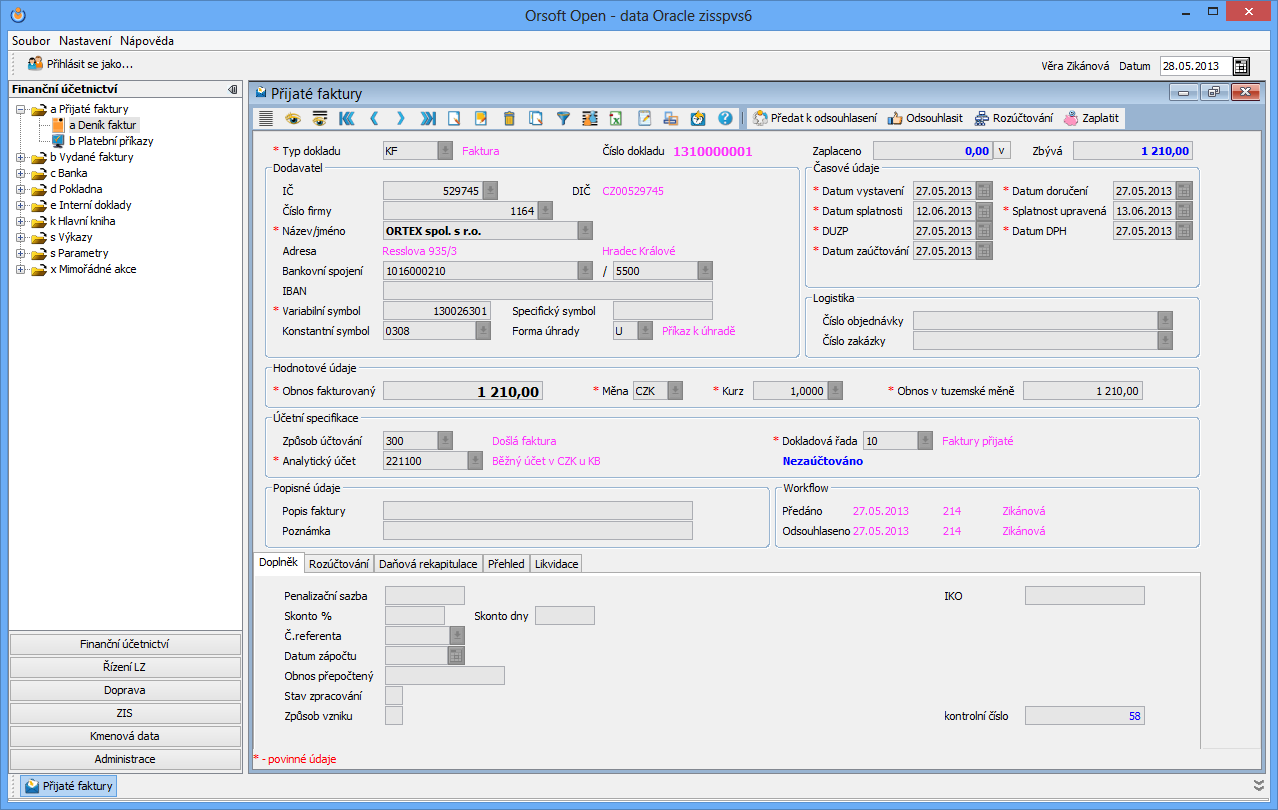Open the filter funnel tool
The height and width of the screenshot is (810, 1278).
coord(563,118)
